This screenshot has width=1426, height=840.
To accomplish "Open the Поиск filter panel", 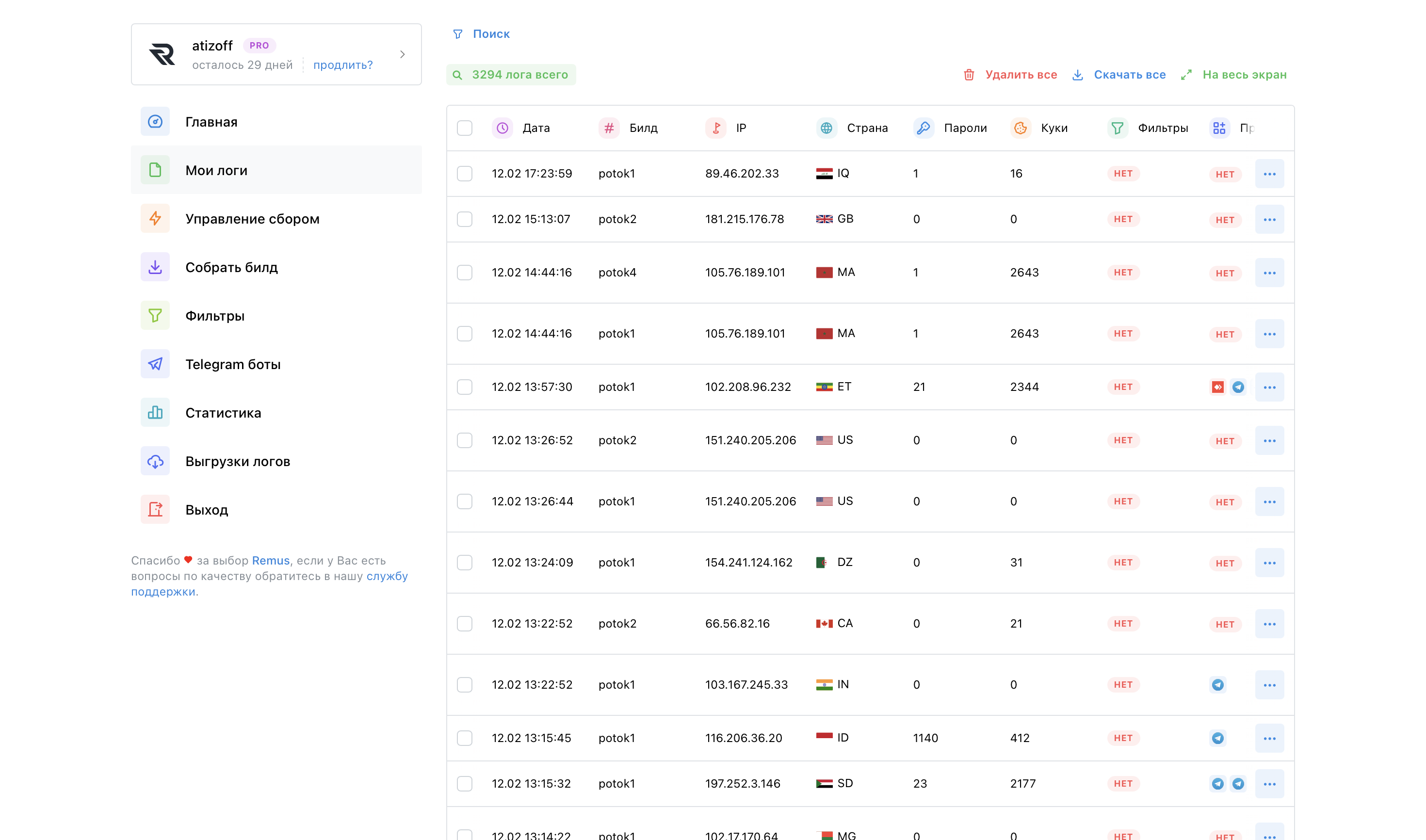I will coord(482,34).
